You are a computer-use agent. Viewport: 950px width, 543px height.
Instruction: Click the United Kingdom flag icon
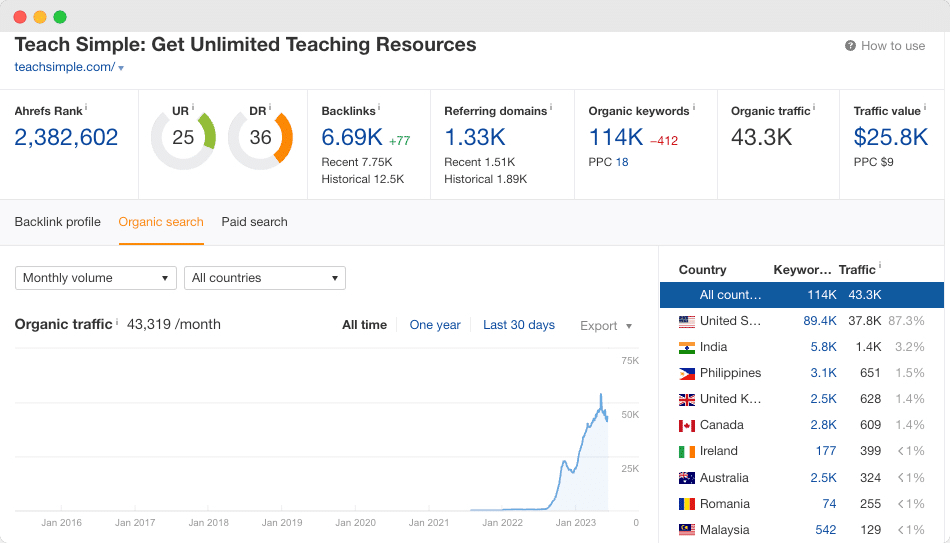point(686,399)
